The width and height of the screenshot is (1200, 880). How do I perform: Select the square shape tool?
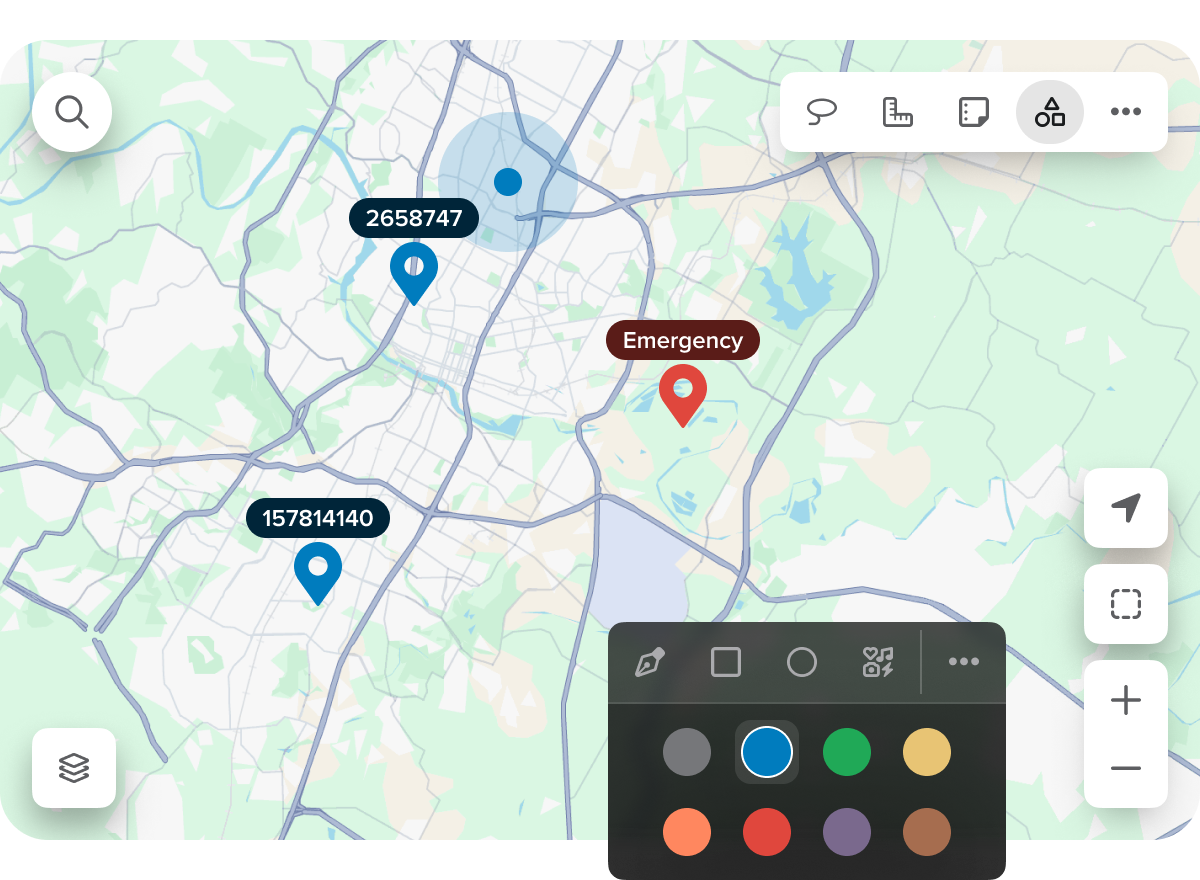(x=726, y=662)
